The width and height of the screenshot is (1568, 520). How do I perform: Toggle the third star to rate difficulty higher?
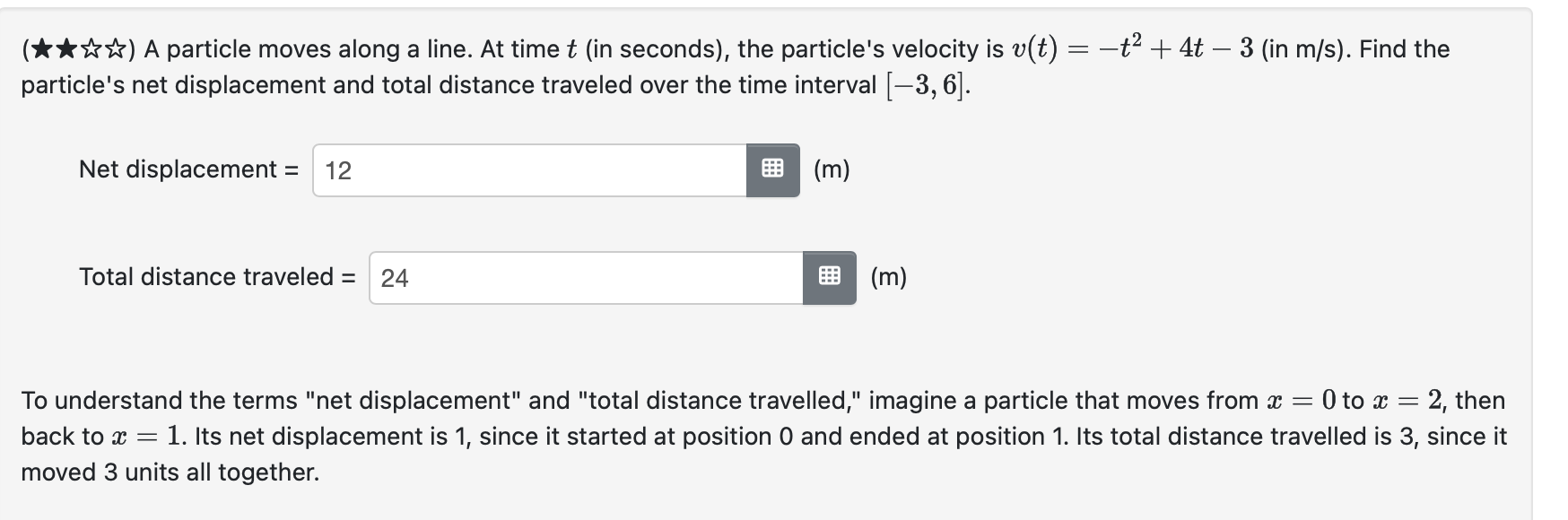pyautogui.click(x=91, y=48)
